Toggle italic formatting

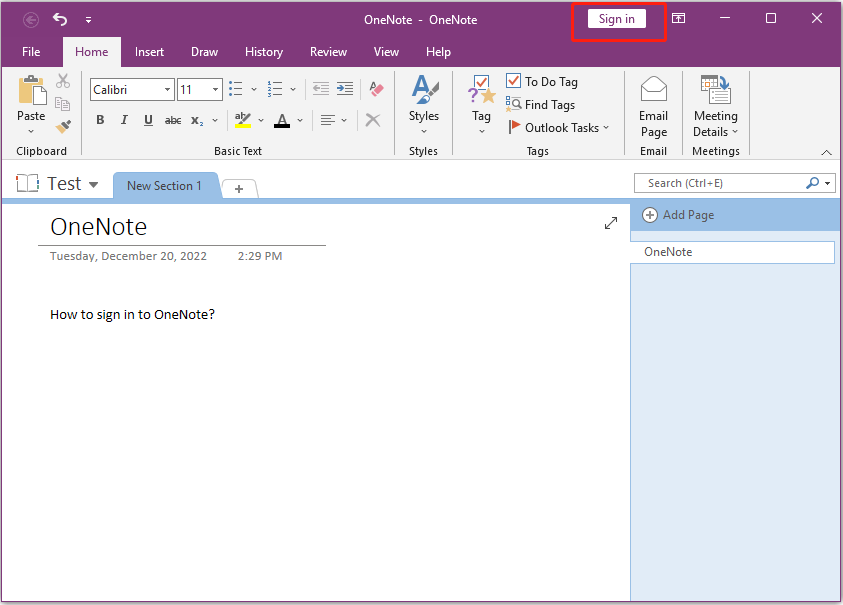(124, 120)
